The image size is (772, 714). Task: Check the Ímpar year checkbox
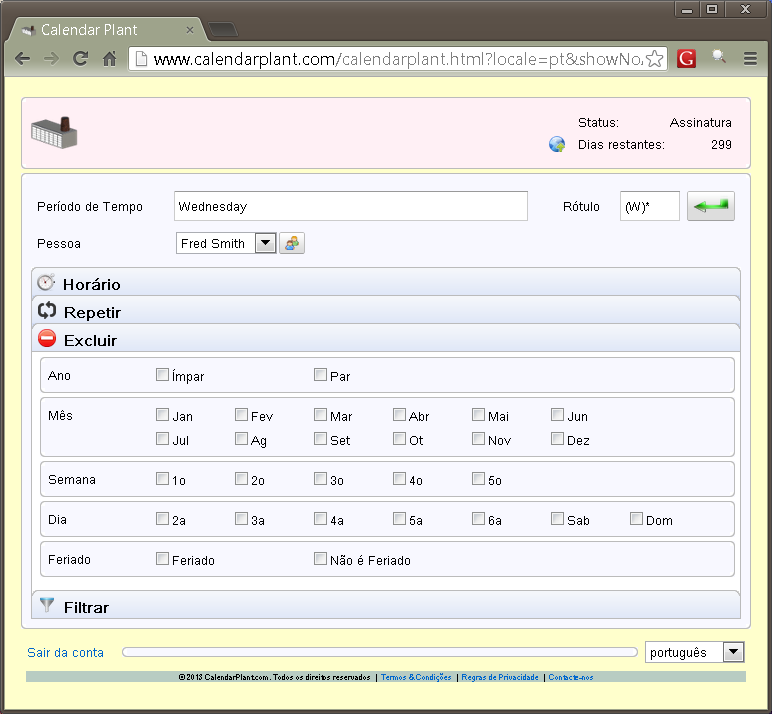[x=162, y=375]
